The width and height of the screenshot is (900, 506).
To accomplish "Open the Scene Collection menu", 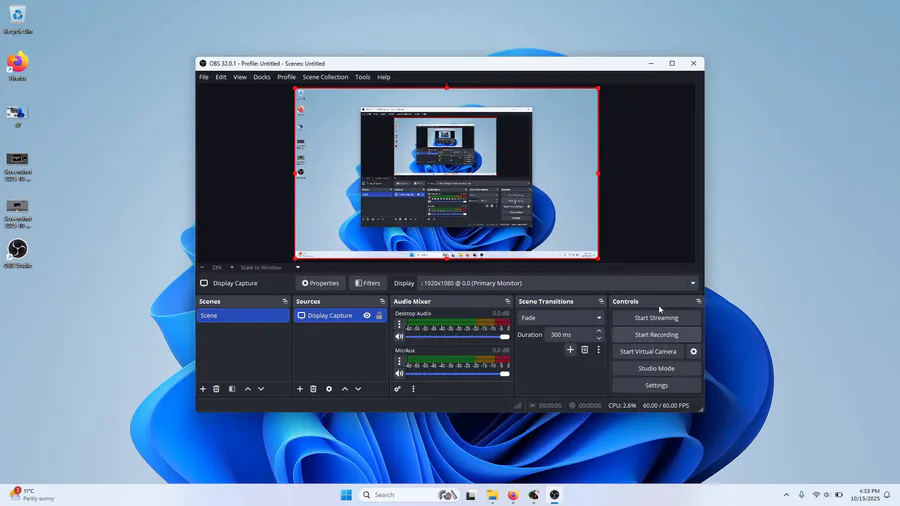I will click(x=325, y=77).
